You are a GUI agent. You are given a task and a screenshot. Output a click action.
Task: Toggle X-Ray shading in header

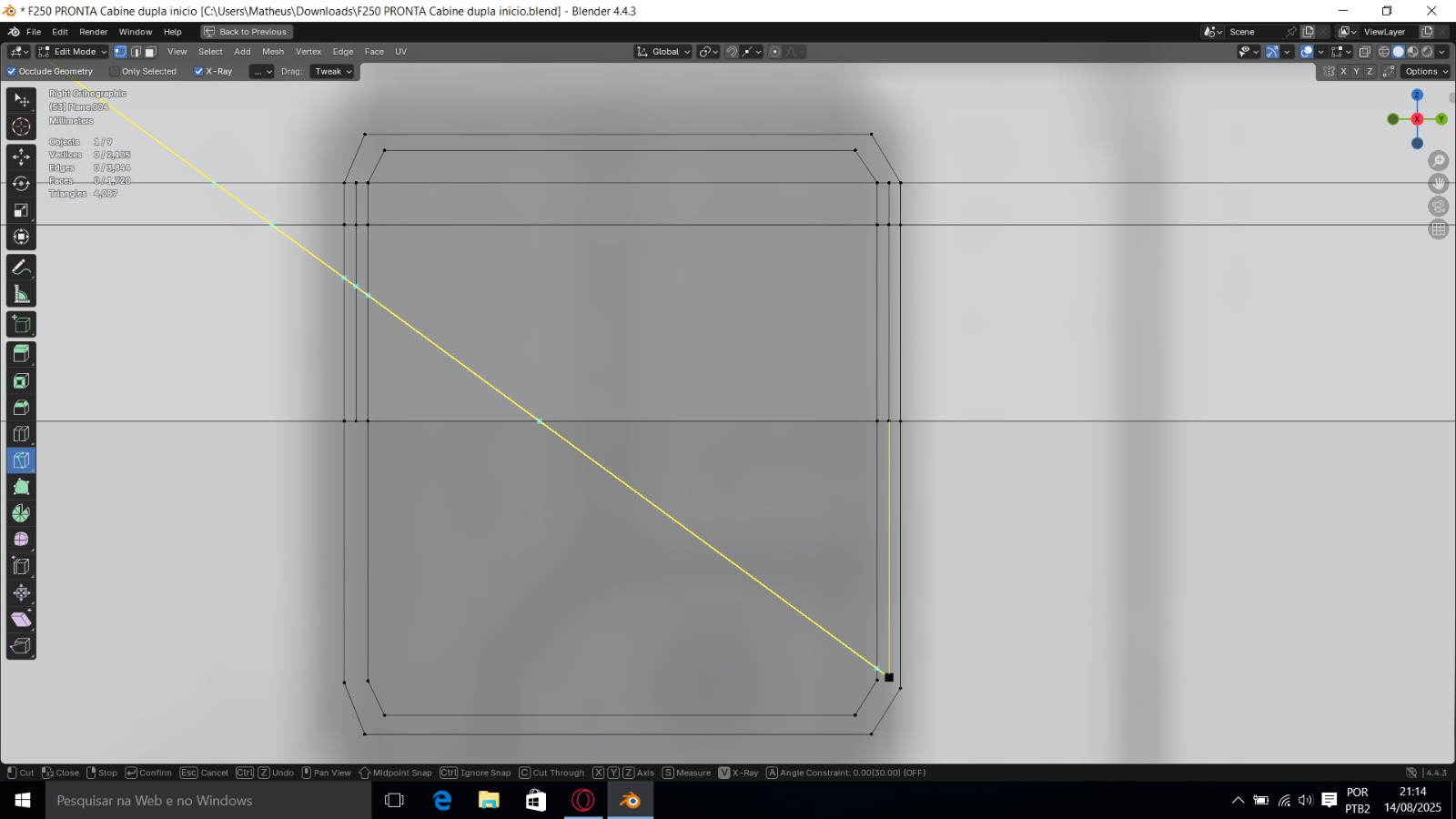[1364, 52]
